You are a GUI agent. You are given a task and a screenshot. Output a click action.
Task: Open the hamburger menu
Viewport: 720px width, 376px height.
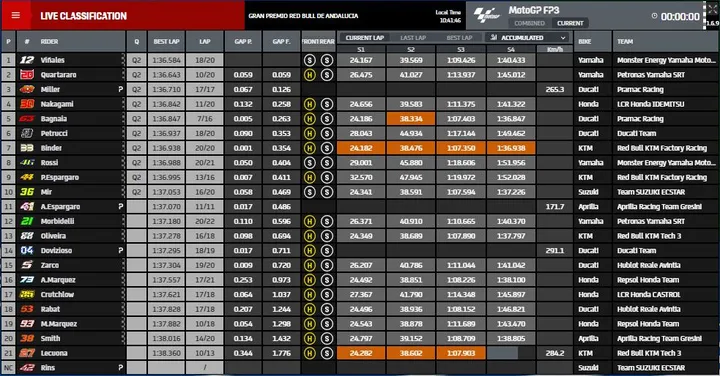point(16,15)
